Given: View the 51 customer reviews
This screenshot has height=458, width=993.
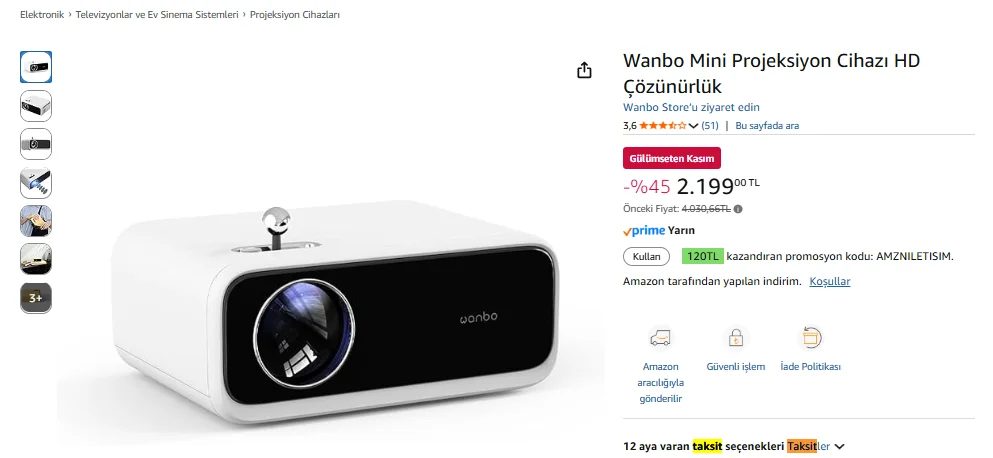Looking at the screenshot, I should pyautogui.click(x=710, y=125).
